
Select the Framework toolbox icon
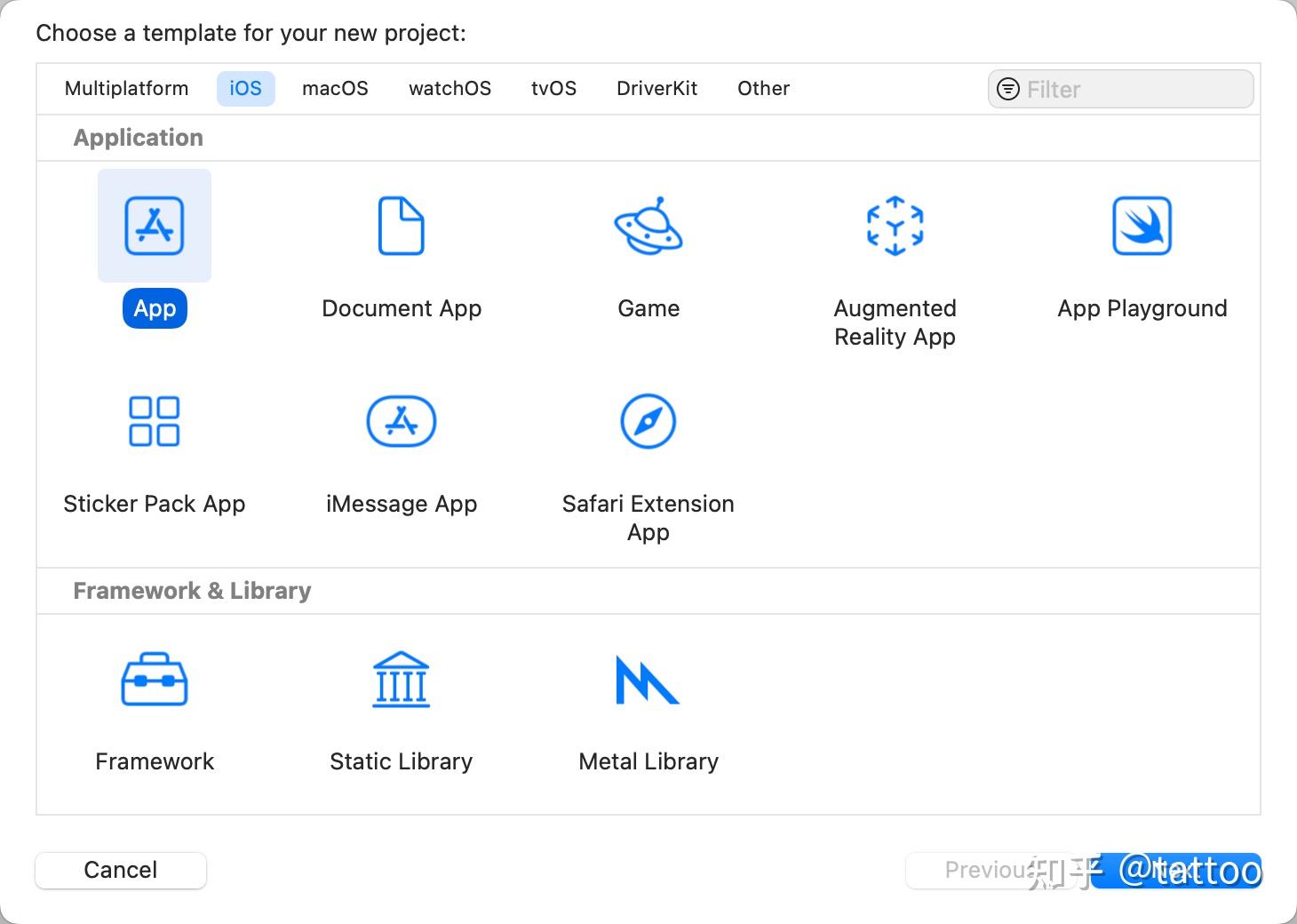click(155, 680)
